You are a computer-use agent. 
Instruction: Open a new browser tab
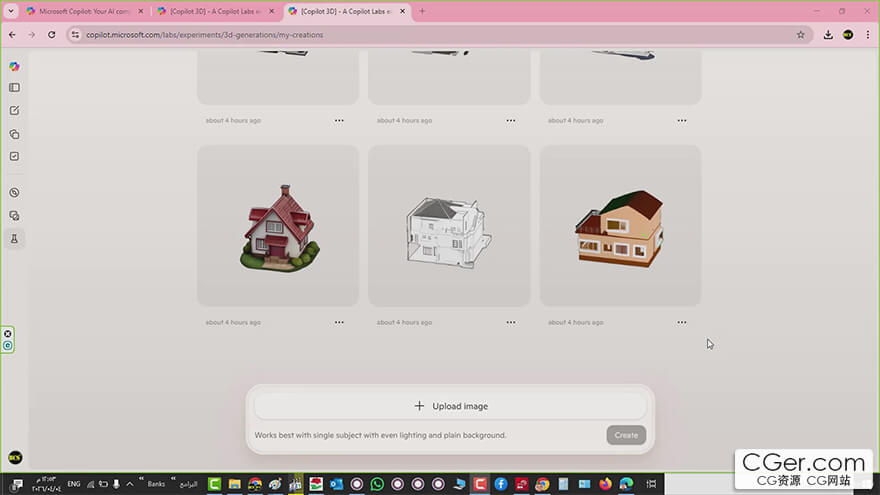[422, 11]
